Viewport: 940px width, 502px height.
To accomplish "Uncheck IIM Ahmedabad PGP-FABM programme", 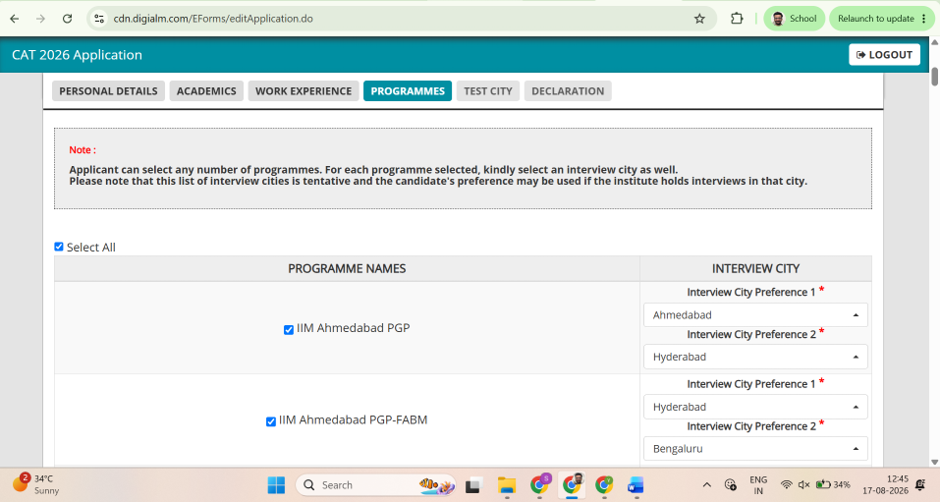I will click(x=271, y=422).
